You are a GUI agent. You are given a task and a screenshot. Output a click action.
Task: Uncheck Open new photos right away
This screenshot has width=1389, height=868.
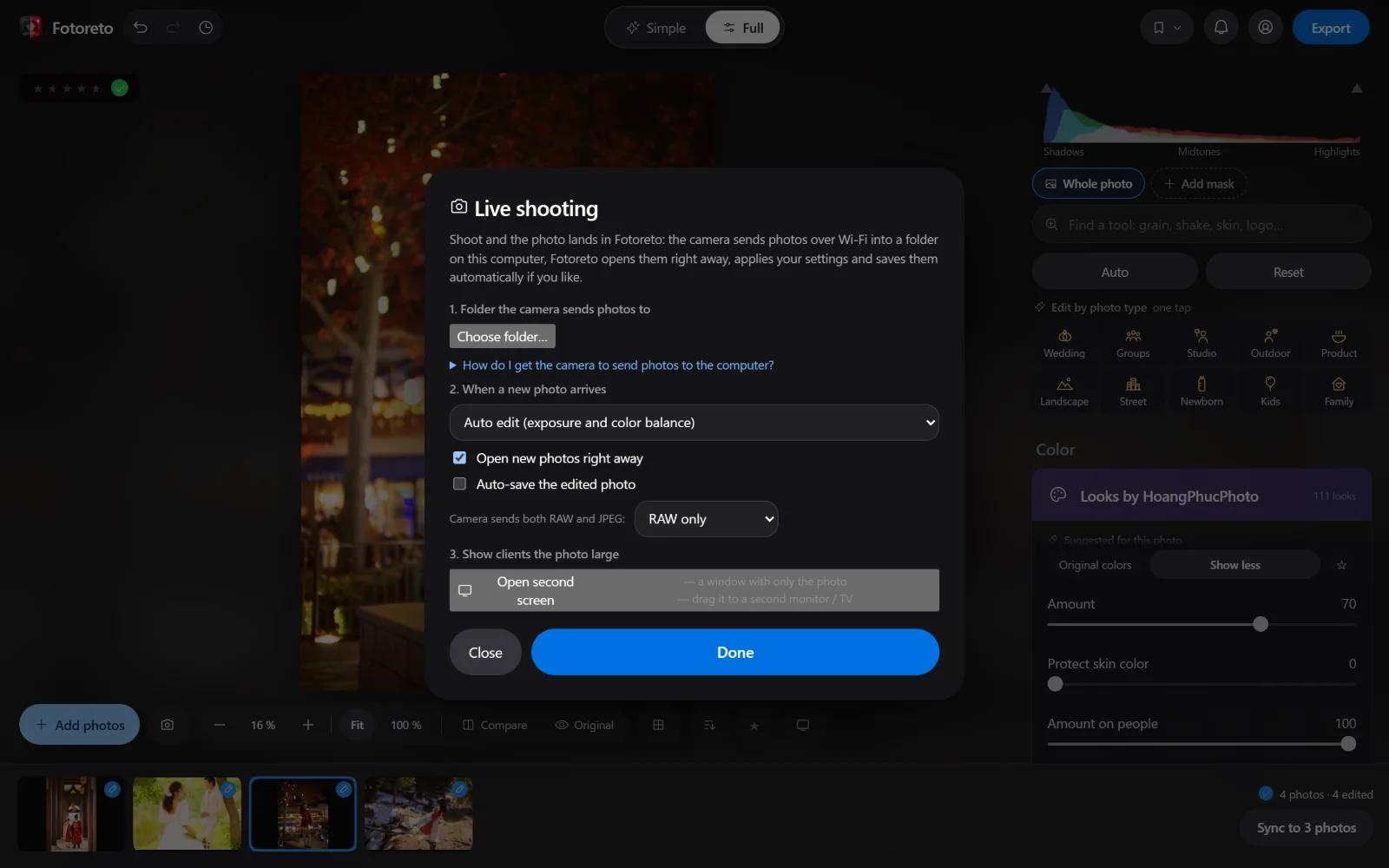point(459,457)
